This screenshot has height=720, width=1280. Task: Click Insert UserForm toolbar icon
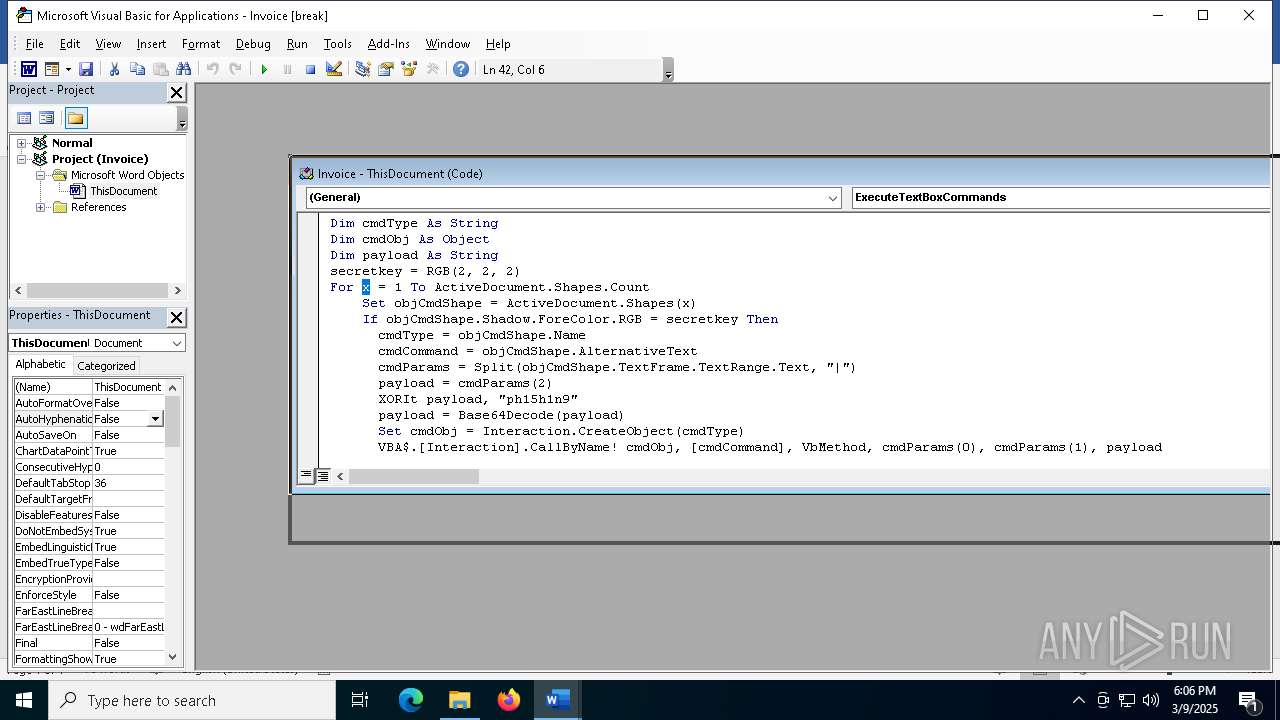point(52,69)
